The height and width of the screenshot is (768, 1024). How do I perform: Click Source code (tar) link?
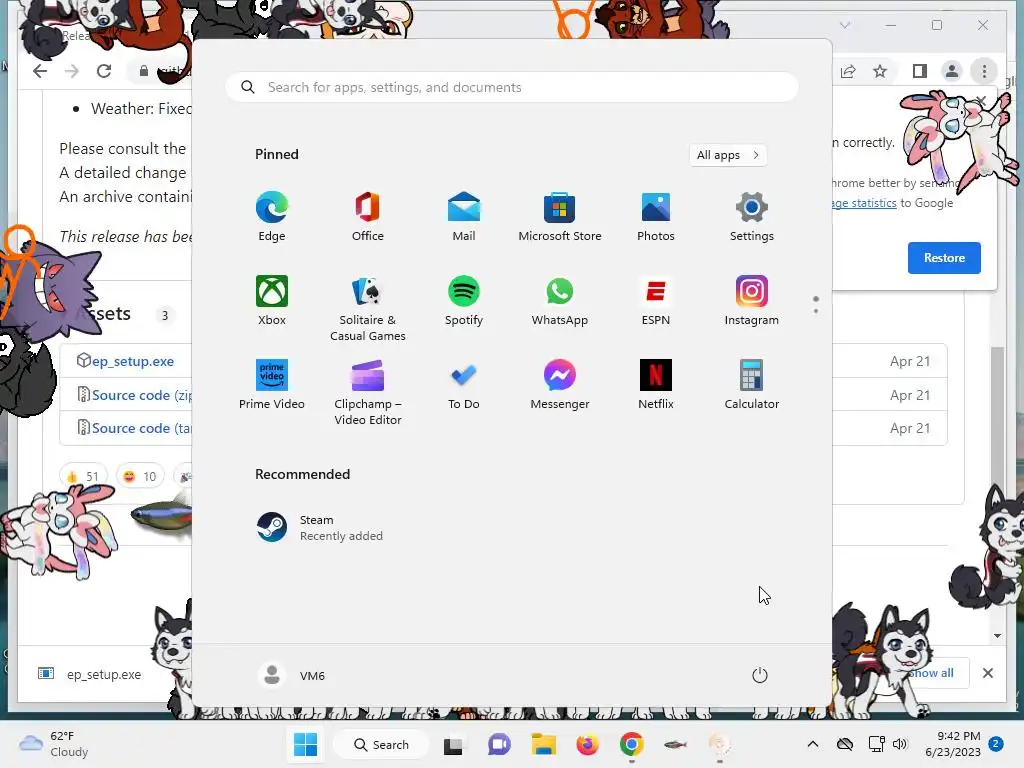(x=142, y=428)
